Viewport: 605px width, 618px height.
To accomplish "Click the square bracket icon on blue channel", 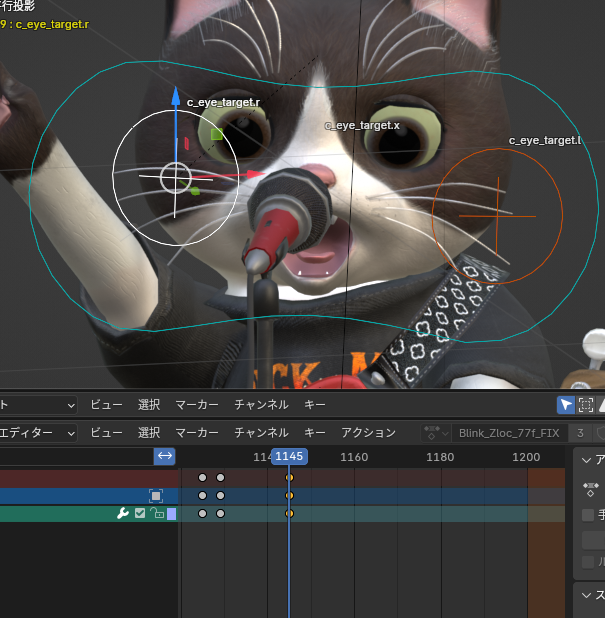I will click(x=156, y=496).
